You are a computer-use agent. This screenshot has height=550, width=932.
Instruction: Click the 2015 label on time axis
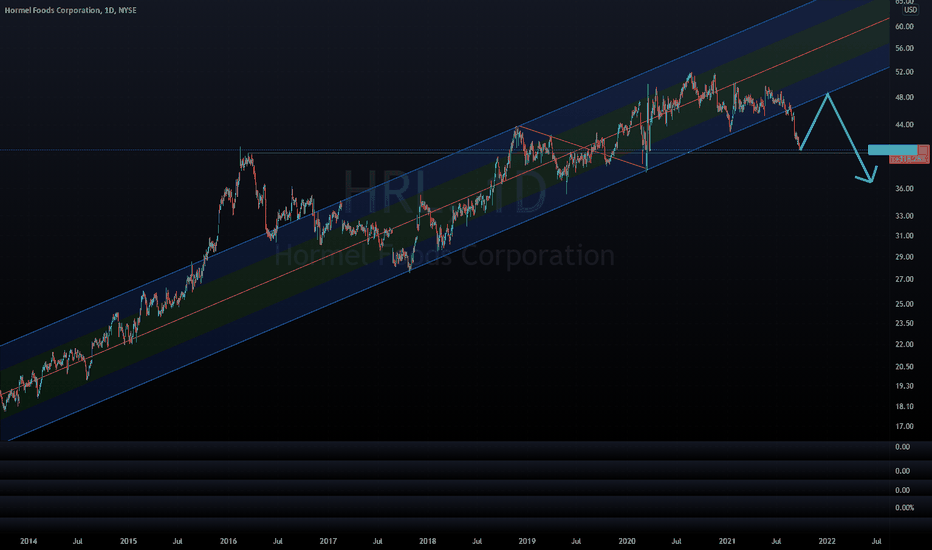[128, 541]
